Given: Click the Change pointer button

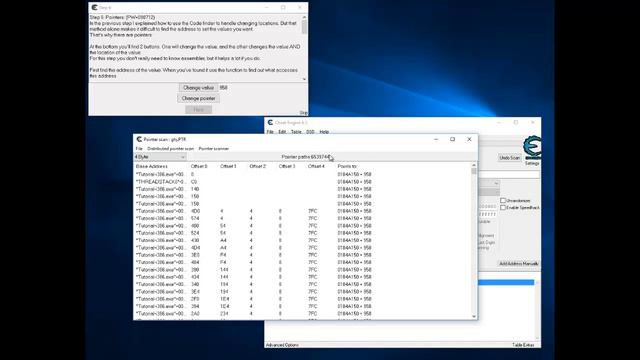Looking at the screenshot, I should coord(198,98).
